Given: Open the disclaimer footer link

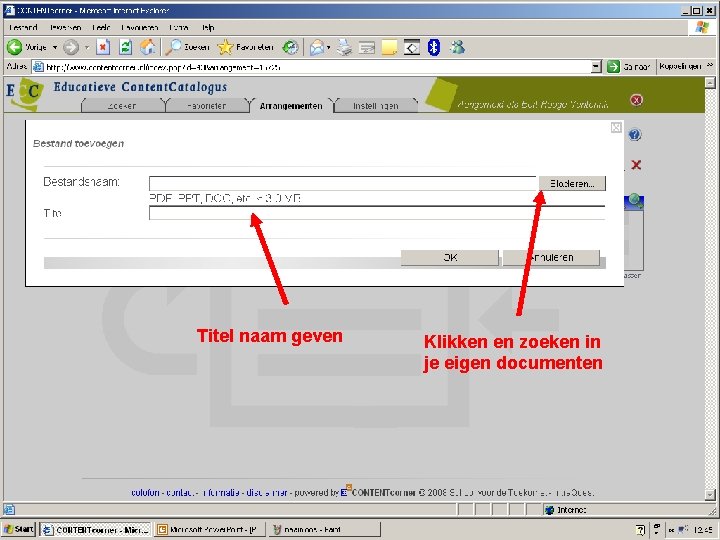Looking at the screenshot, I should pos(267,493).
